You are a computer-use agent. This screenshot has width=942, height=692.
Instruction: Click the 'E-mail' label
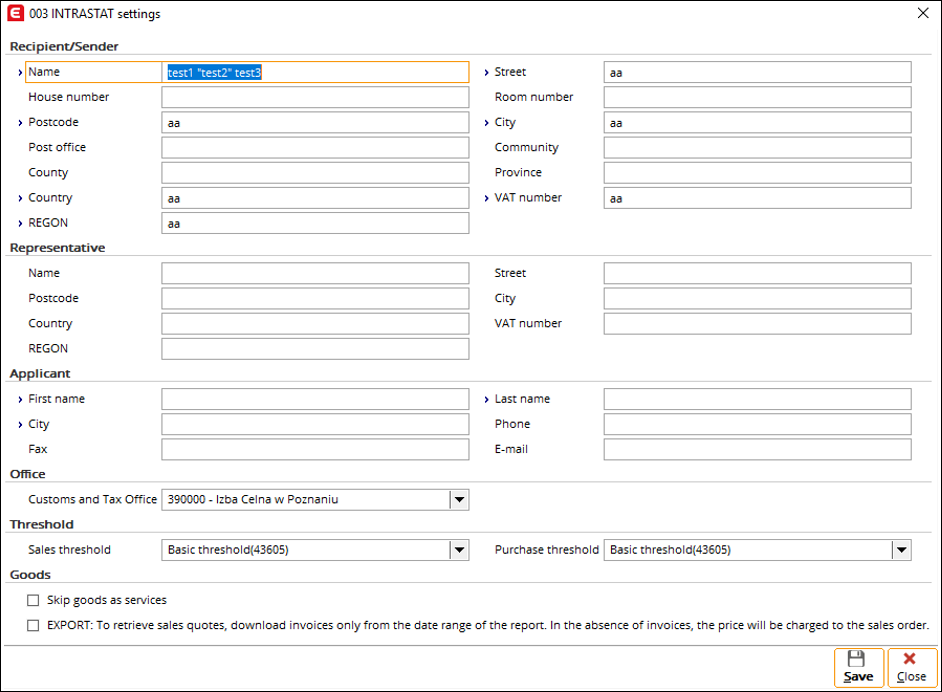pyautogui.click(x=511, y=450)
